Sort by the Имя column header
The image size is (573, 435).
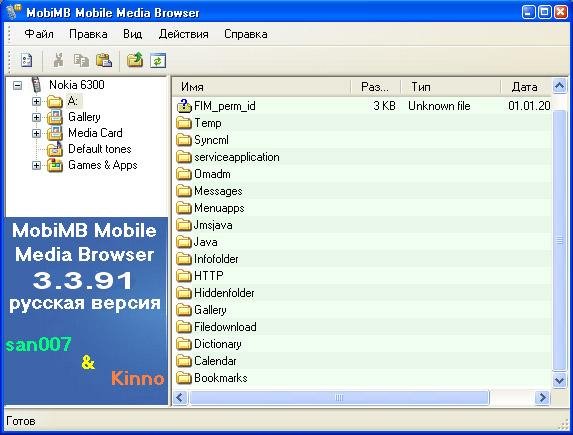point(262,87)
